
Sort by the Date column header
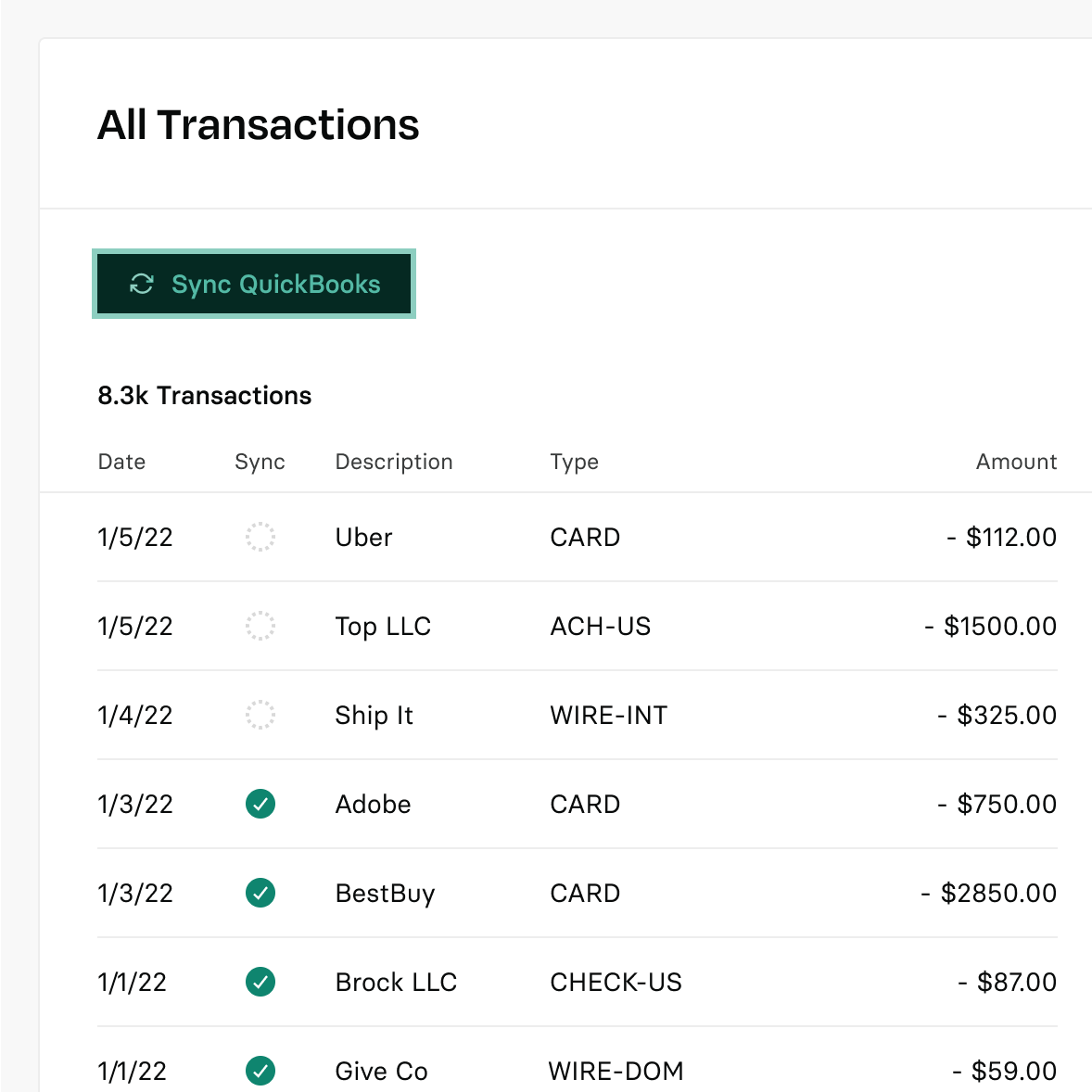coord(121,462)
